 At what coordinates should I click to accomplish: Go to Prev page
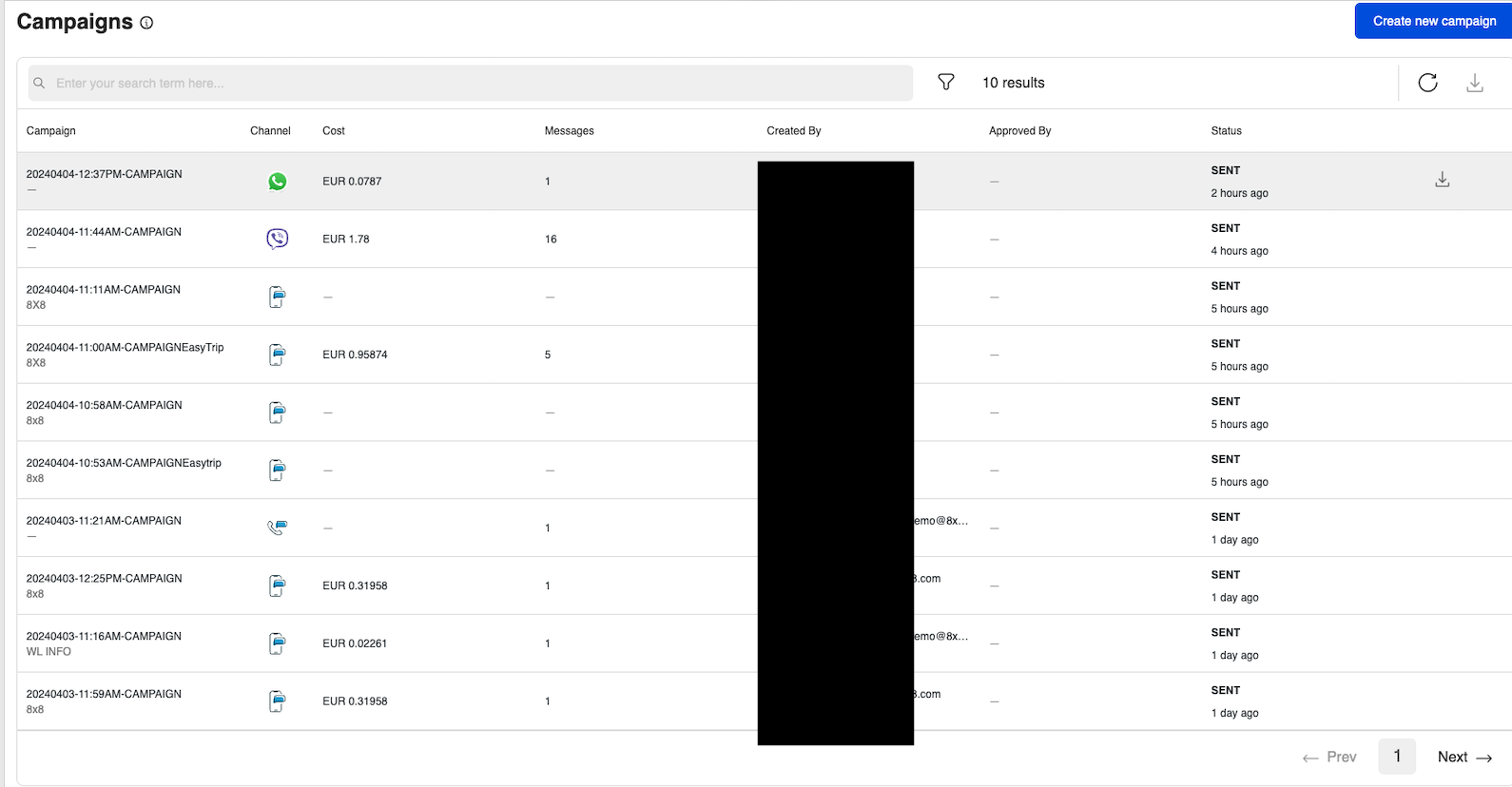pyautogui.click(x=1329, y=757)
